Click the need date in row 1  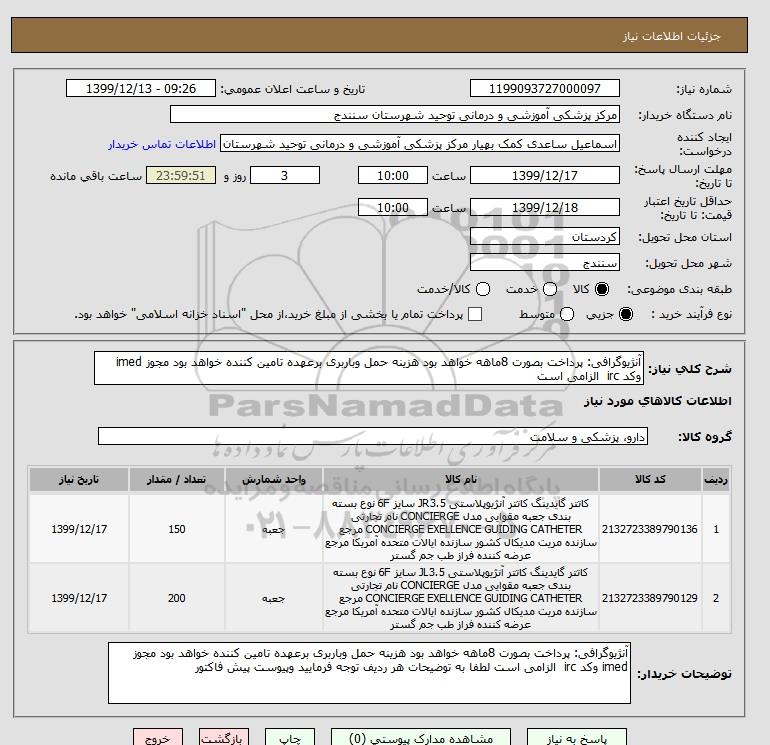79,529
